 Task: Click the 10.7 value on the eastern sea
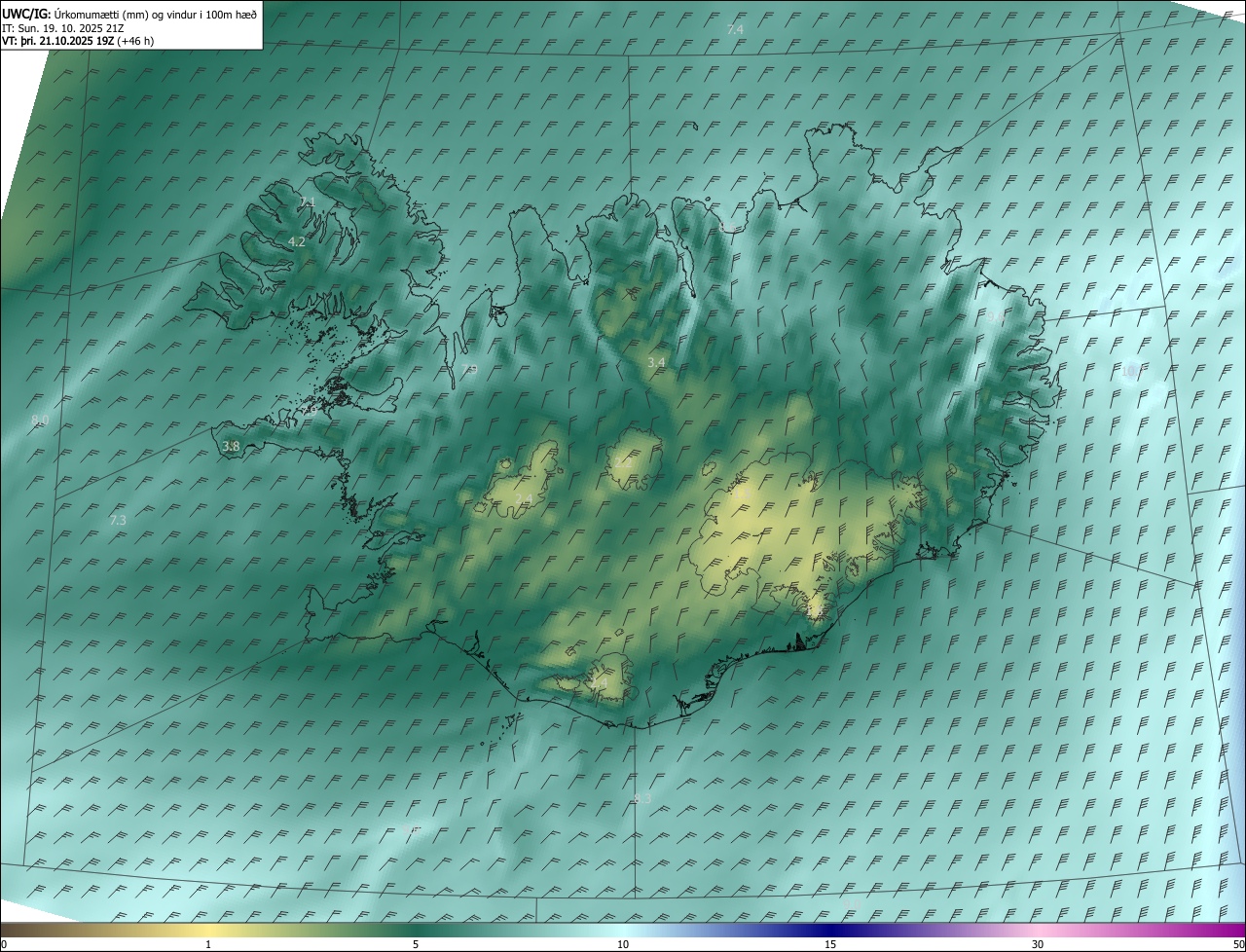[x=1131, y=371]
